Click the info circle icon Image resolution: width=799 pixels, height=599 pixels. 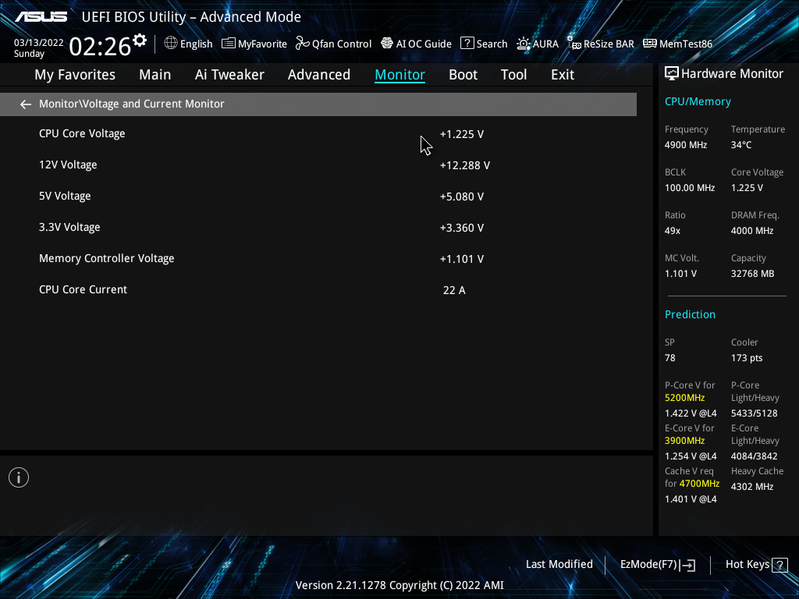tap(19, 478)
